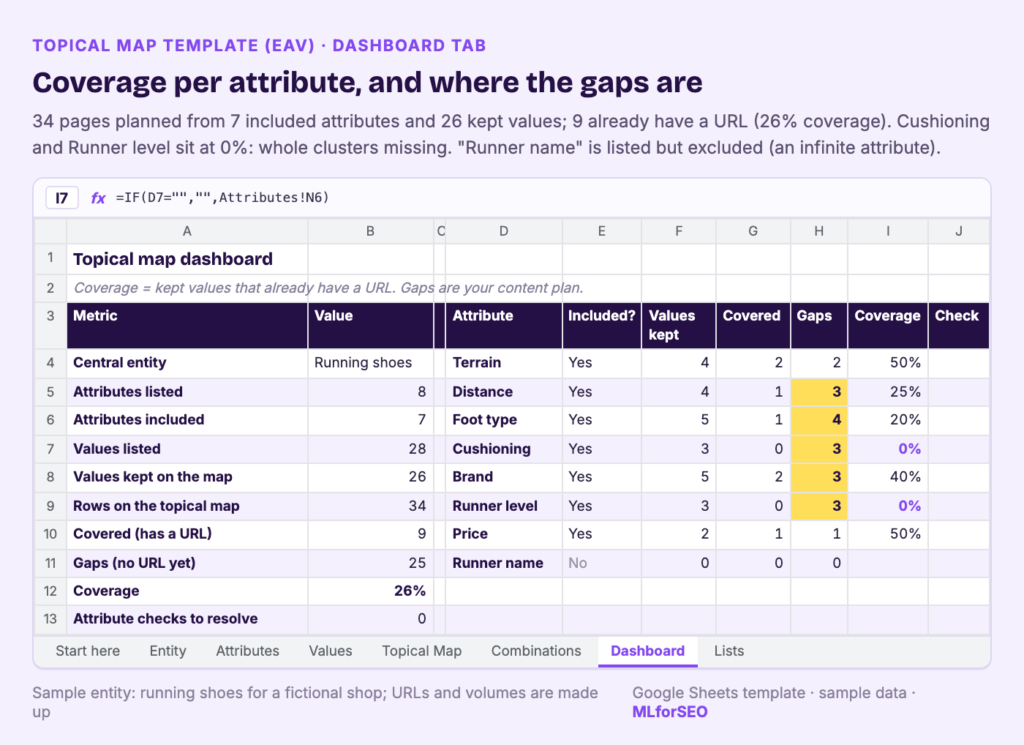Click the 'Gaps' header cell

(819, 325)
